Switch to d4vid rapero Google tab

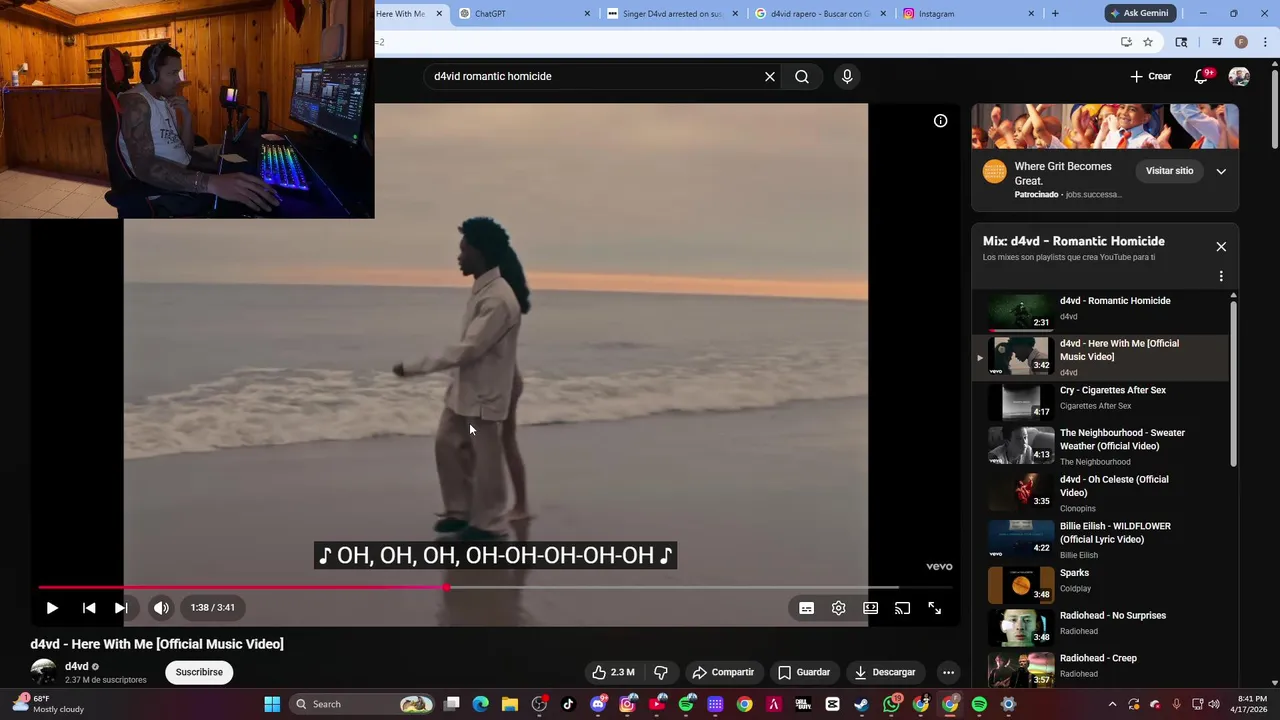(820, 14)
